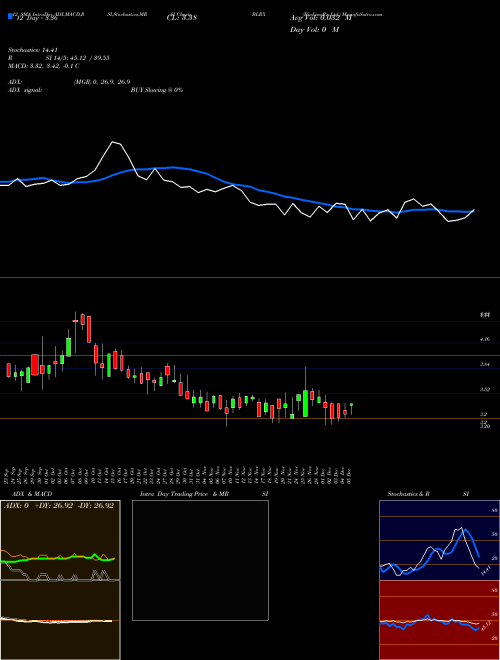The height and width of the screenshot is (660, 500).
Task: Click the 45.12 end label on RSI line
Action: coord(486,625)
